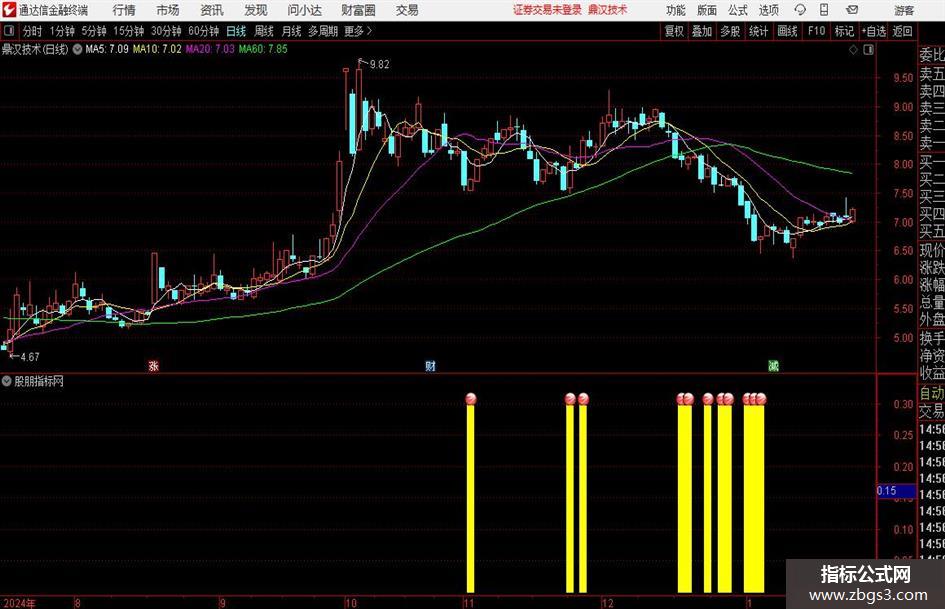Click the 复权 toolbar button

(674, 31)
